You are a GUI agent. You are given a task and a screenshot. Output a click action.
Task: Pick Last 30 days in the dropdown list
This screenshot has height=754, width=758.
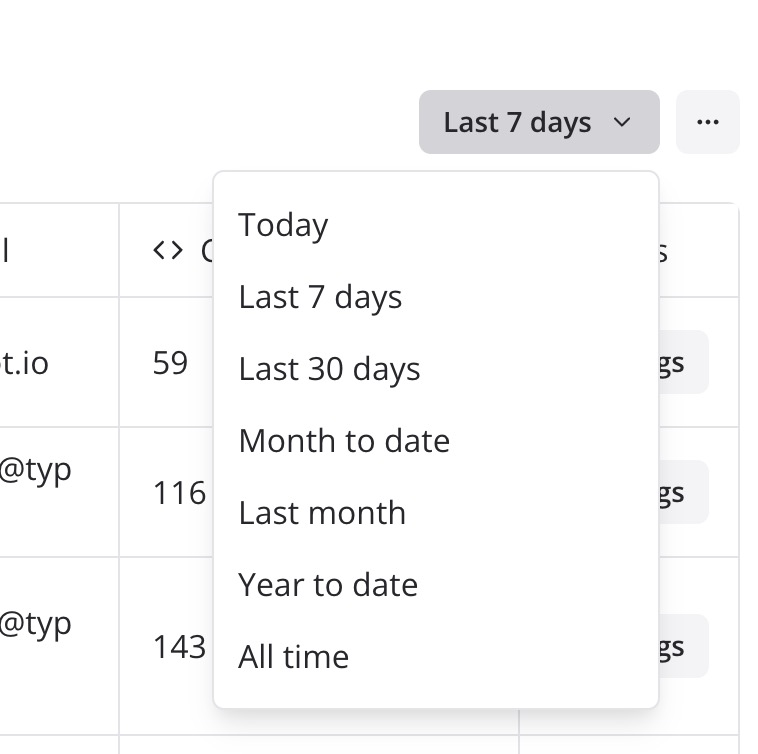click(329, 369)
